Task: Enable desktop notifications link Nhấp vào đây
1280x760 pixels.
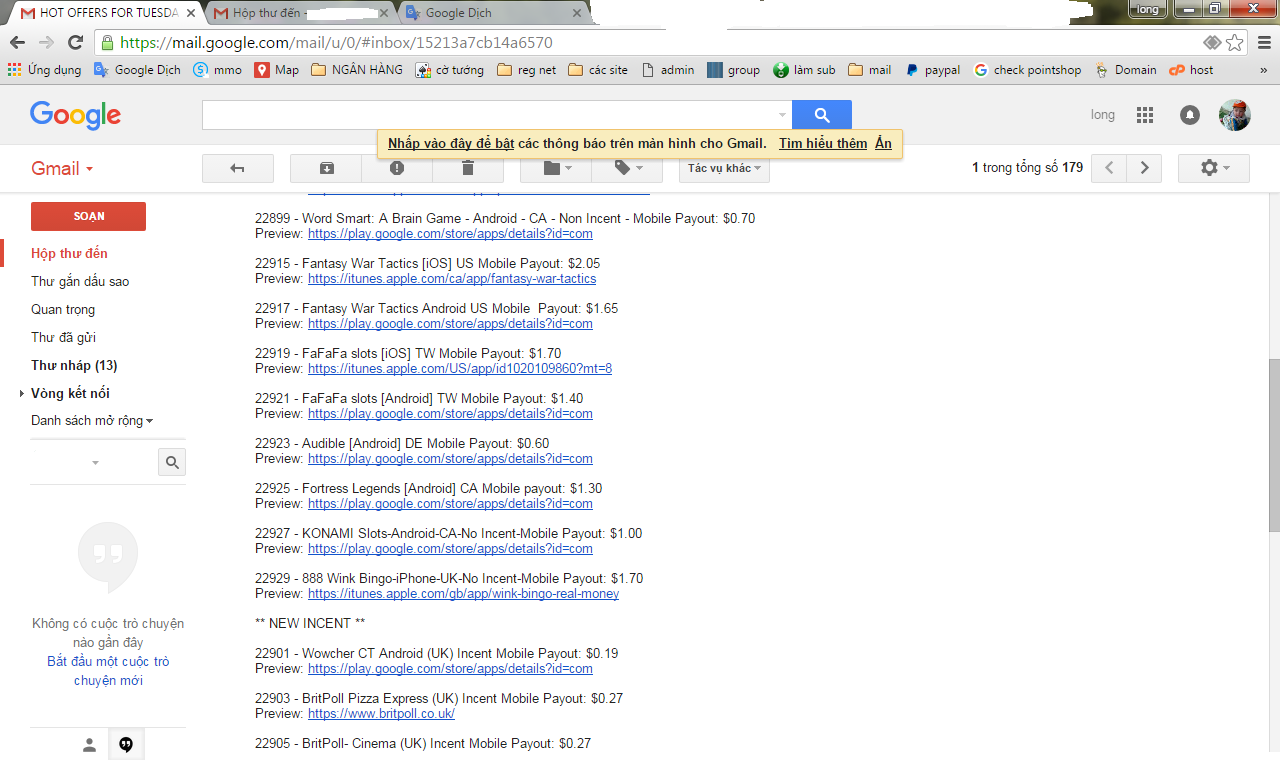Action: tap(451, 144)
